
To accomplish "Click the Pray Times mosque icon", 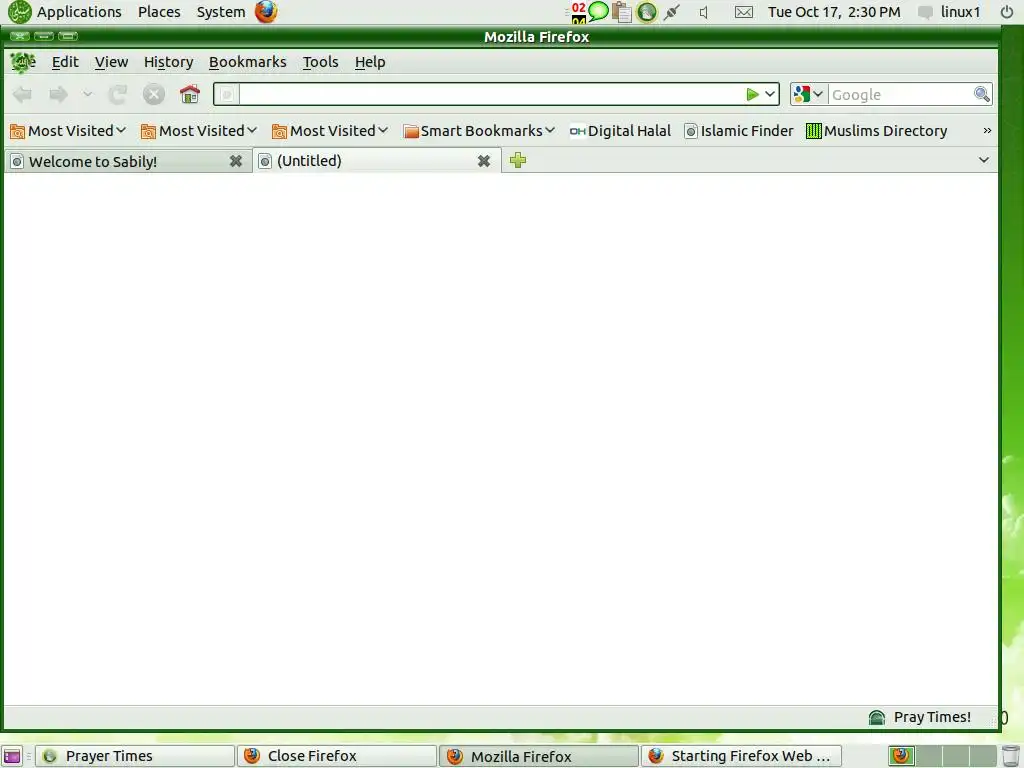I will tap(877, 718).
